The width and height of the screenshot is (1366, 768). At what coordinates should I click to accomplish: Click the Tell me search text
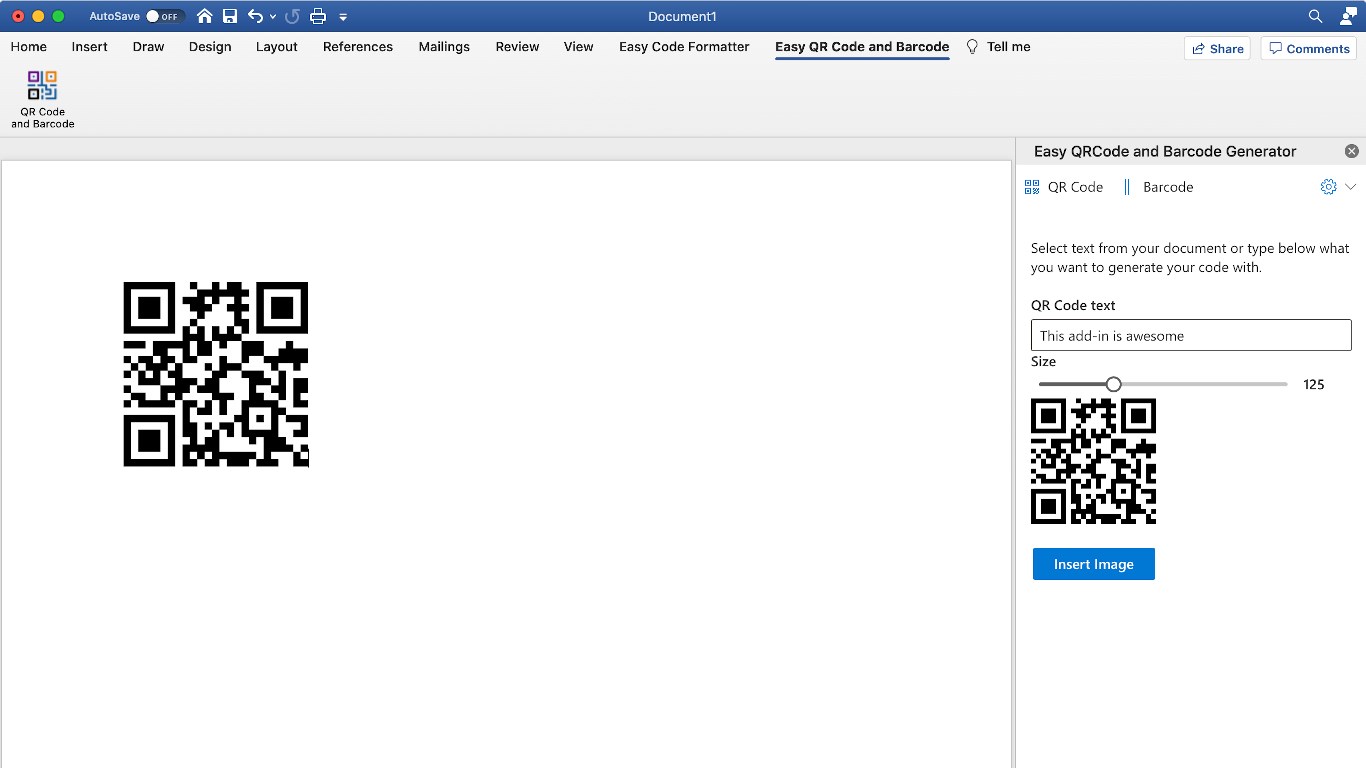[x=1008, y=47]
